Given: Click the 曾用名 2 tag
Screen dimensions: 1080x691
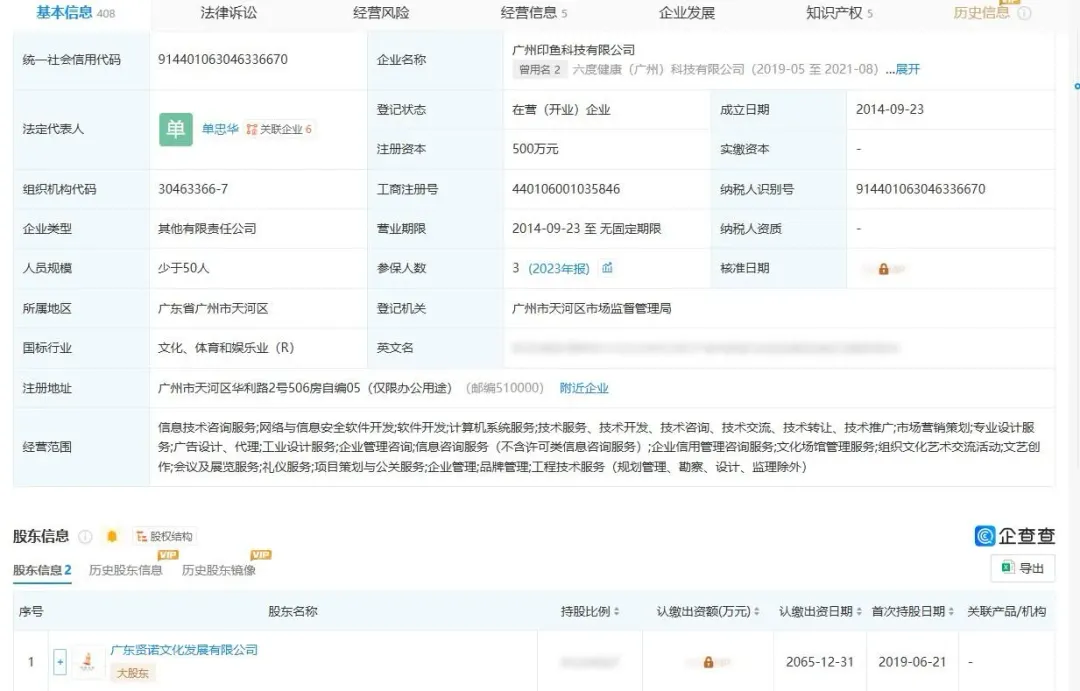Looking at the screenshot, I should (539, 70).
